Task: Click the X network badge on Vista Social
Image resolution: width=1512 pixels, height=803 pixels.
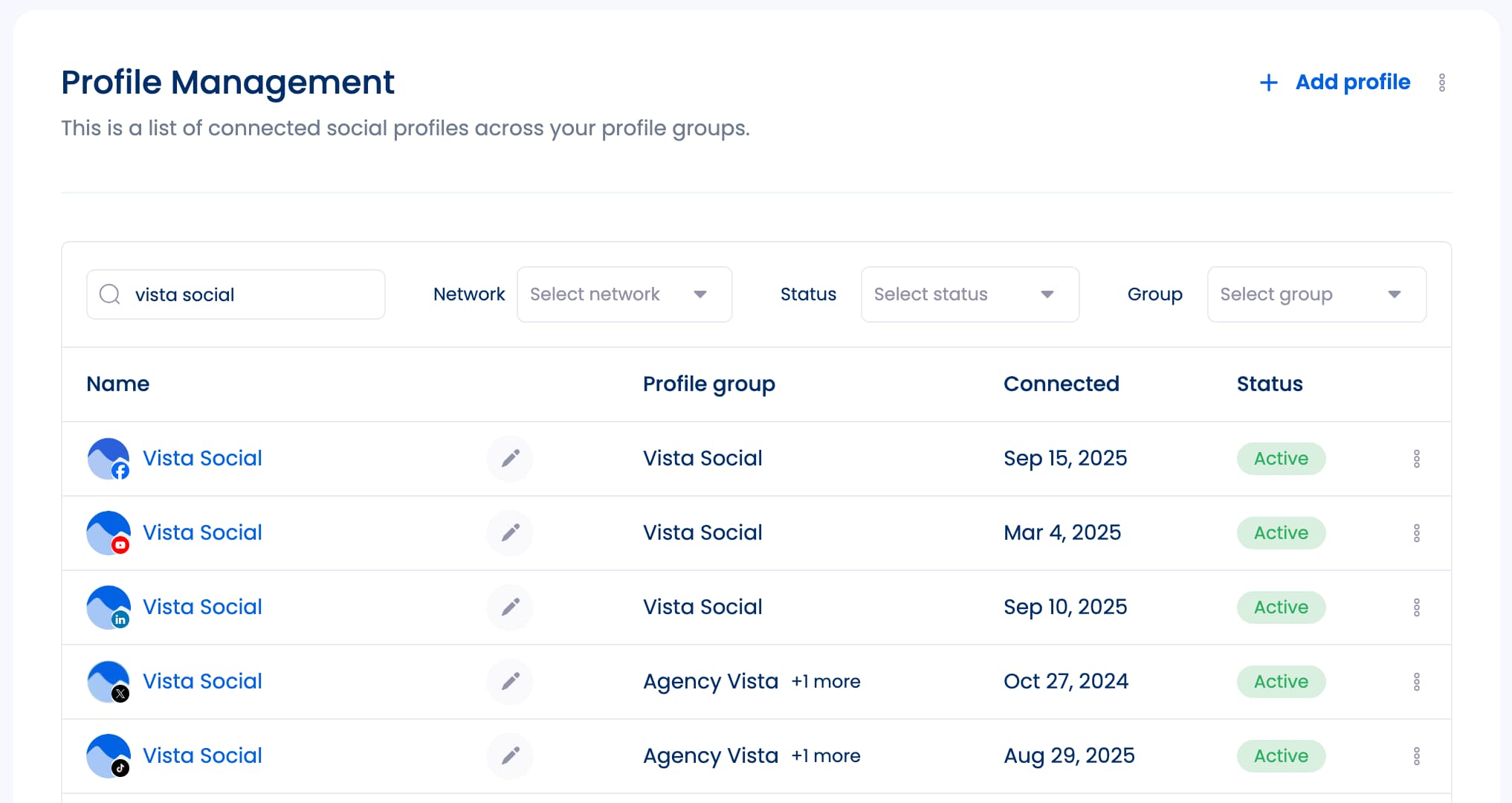Action: [x=120, y=694]
